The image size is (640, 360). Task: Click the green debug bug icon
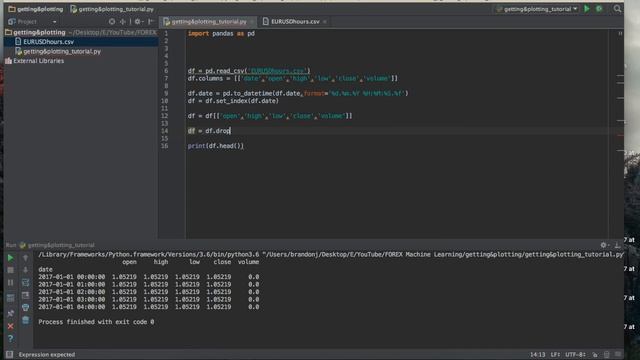pos(599,9)
